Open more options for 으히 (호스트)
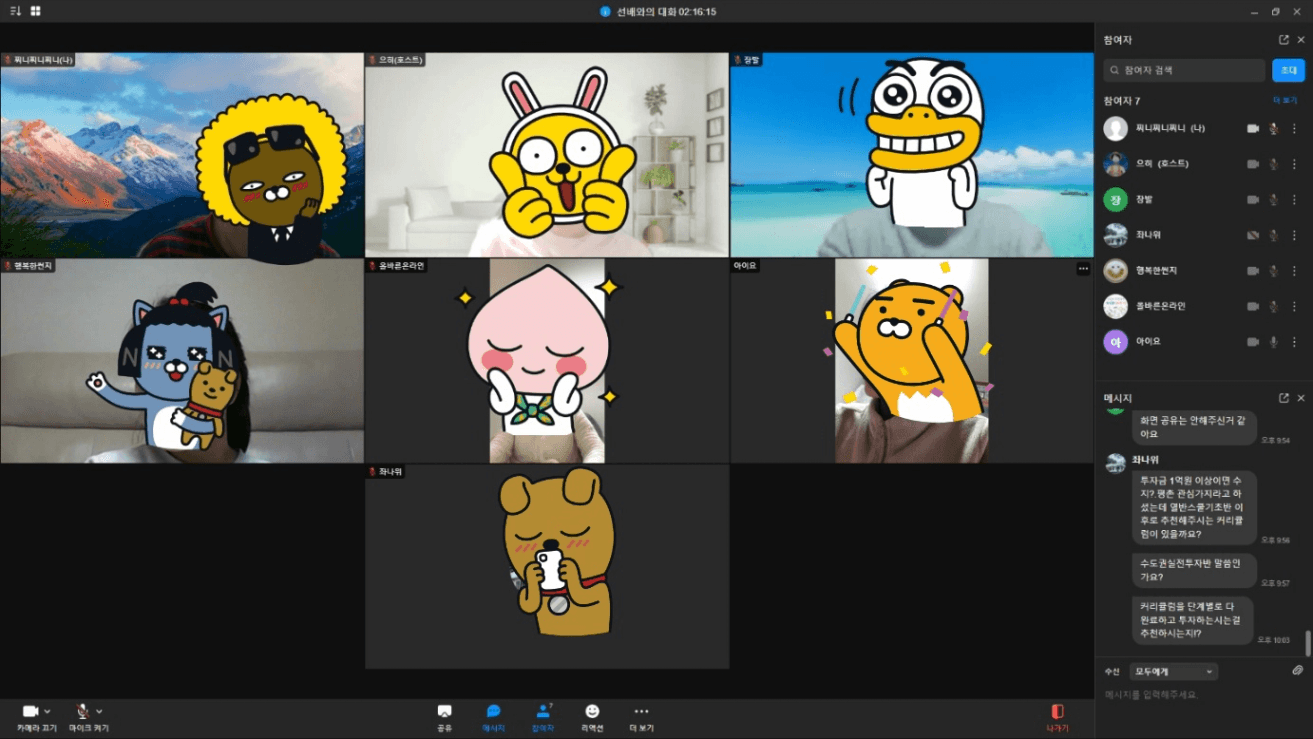This screenshot has height=739, width=1313. click(x=1294, y=164)
